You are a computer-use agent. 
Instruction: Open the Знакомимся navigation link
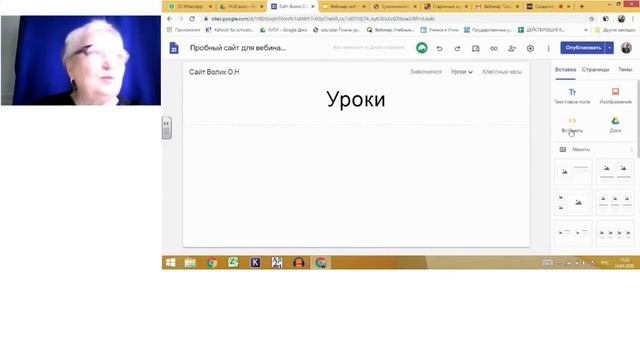pyautogui.click(x=426, y=72)
